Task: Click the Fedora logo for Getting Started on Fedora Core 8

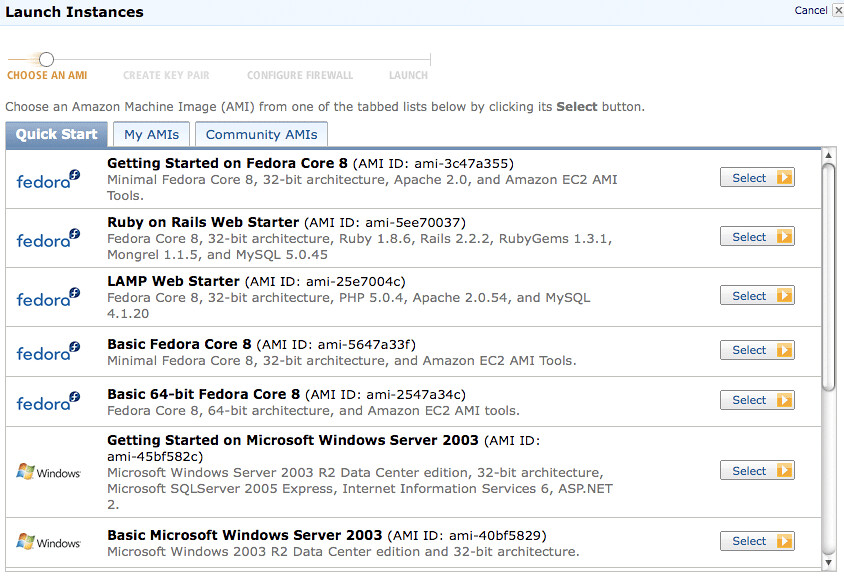Action: tap(48, 179)
